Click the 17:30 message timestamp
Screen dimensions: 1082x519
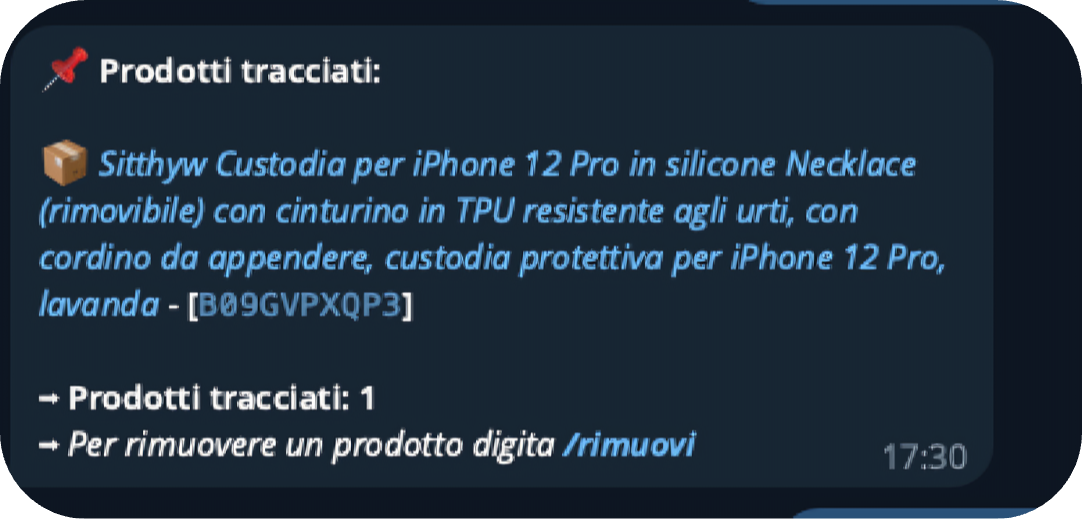pos(925,458)
